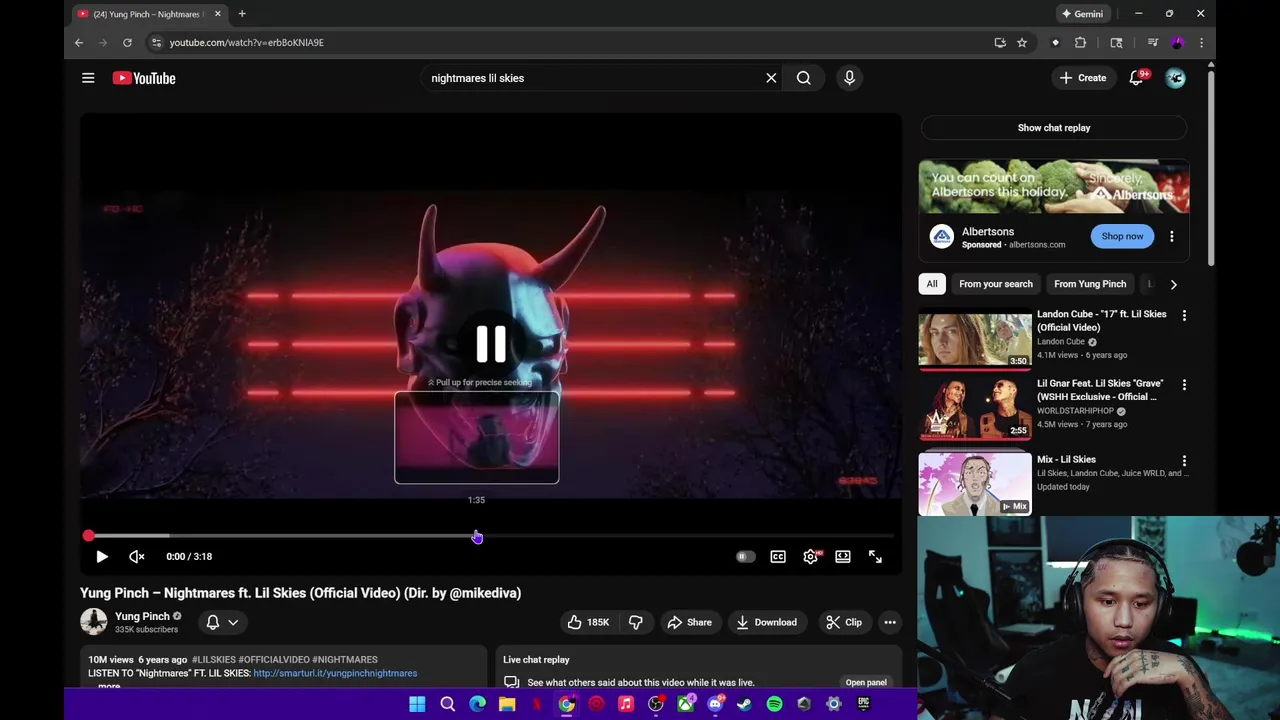Open a new browser tab
The width and height of the screenshot is (1280, 720).
point(242,14)
